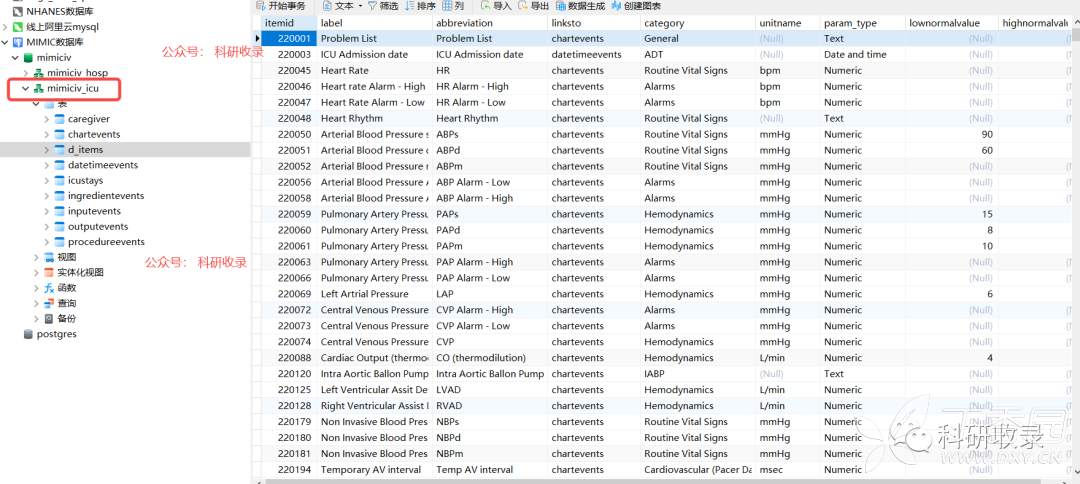Image resolution: width=1080 pixels, height=484 pixels.
Task: Select the chartevents table in the tree
Action: (93, 134)
